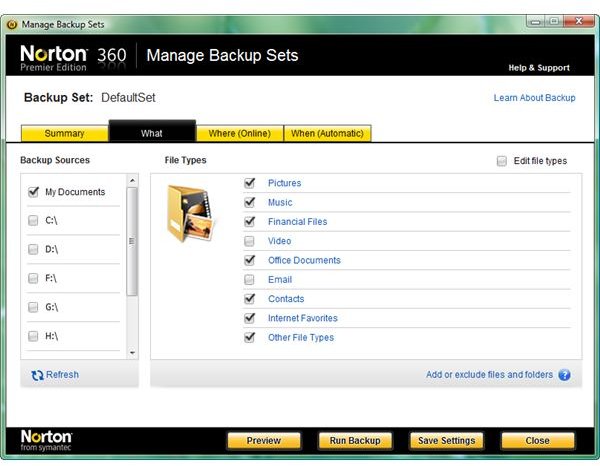Viewport: 600px width, 466px height.
Task: Click the DefaultSet backup set name
Action: click(x=128, y=98)
